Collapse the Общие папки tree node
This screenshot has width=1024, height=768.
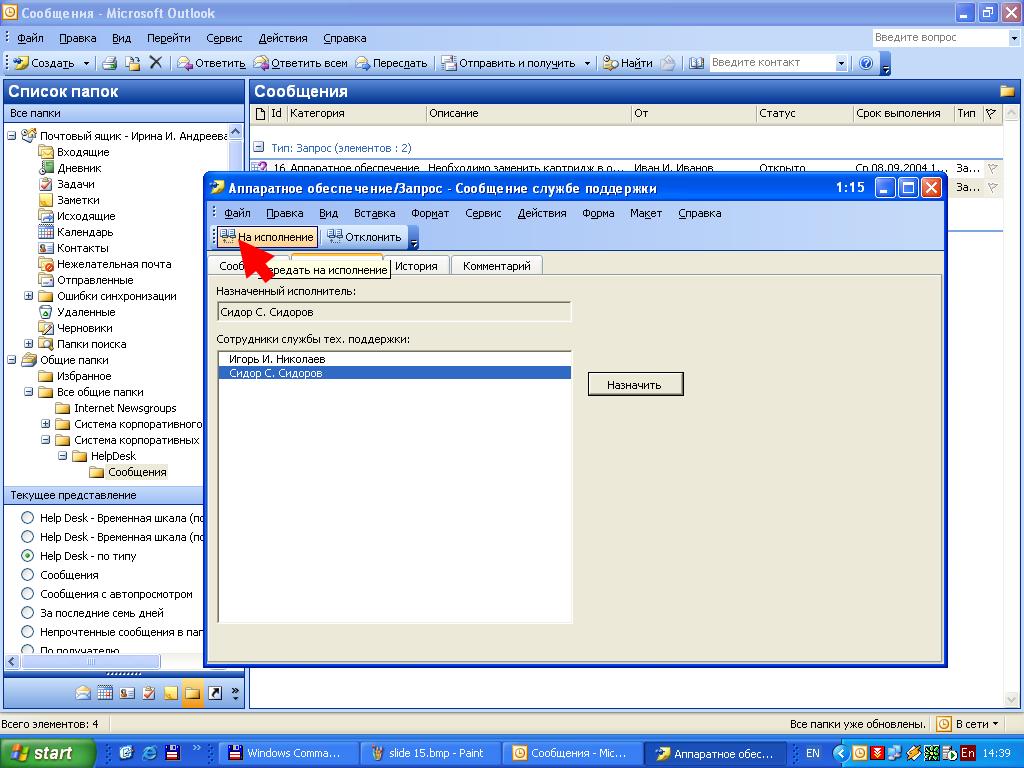click(12, 360)
